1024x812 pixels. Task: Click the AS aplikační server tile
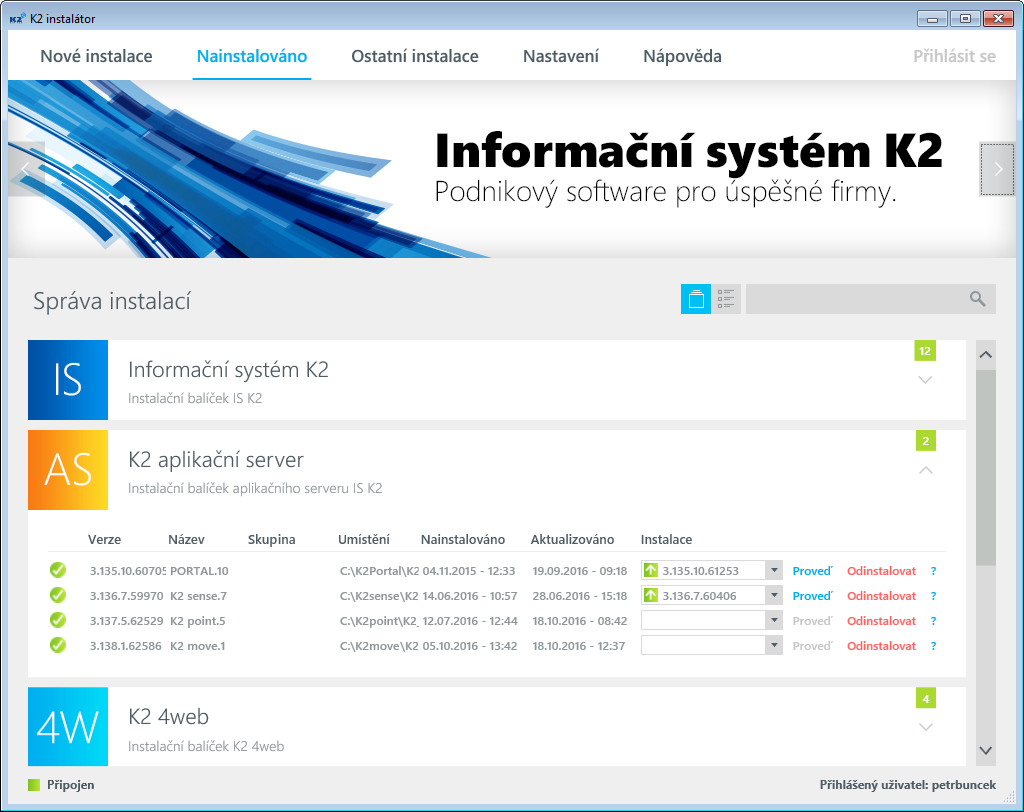pos(68,470)
